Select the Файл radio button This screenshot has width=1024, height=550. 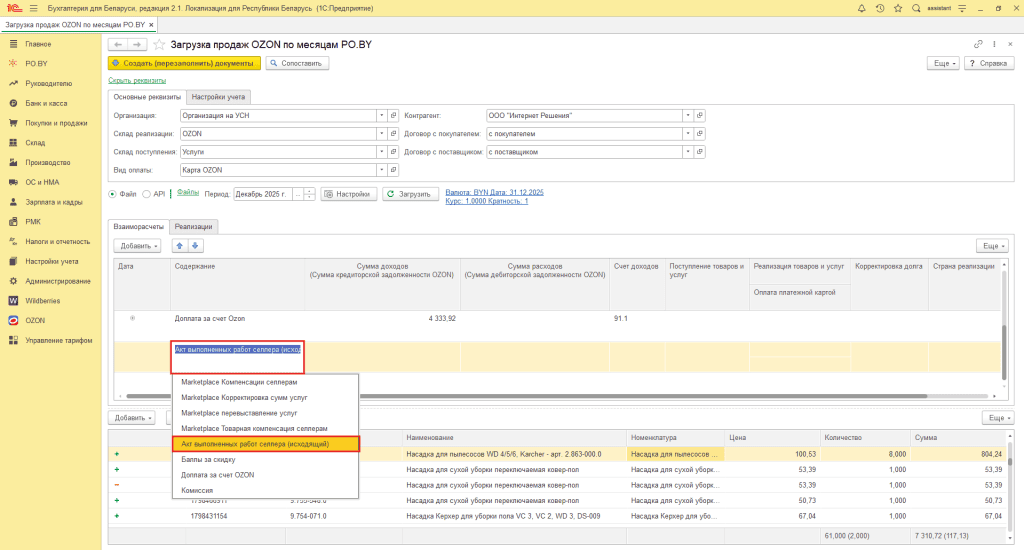coord(112,194)
